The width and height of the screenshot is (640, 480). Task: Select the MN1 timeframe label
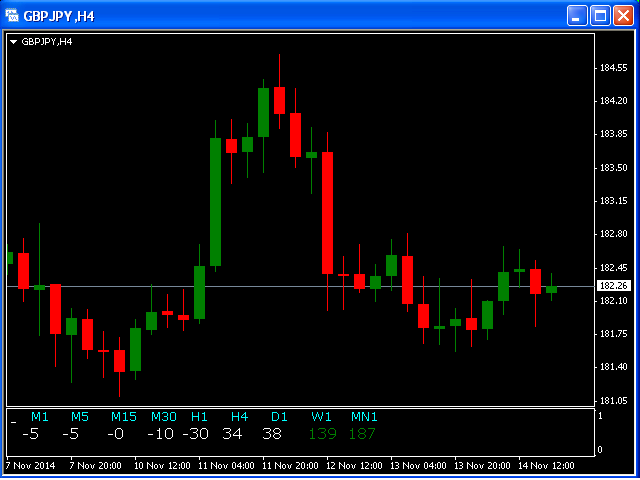coord(364,416)
